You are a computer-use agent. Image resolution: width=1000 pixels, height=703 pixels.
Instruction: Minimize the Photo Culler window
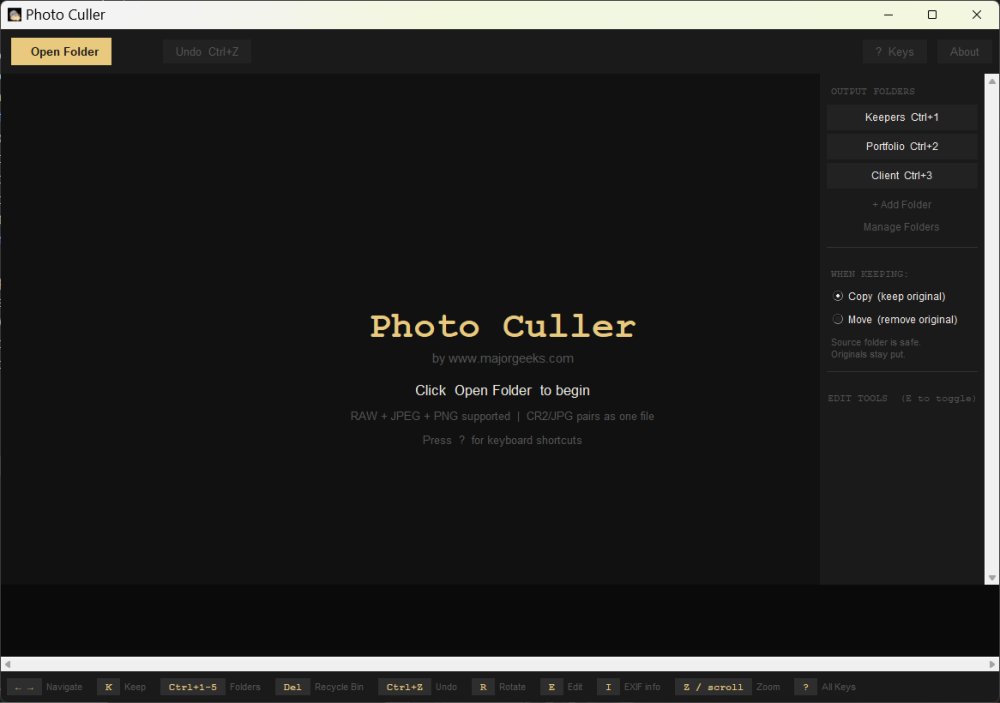[888, 15]
